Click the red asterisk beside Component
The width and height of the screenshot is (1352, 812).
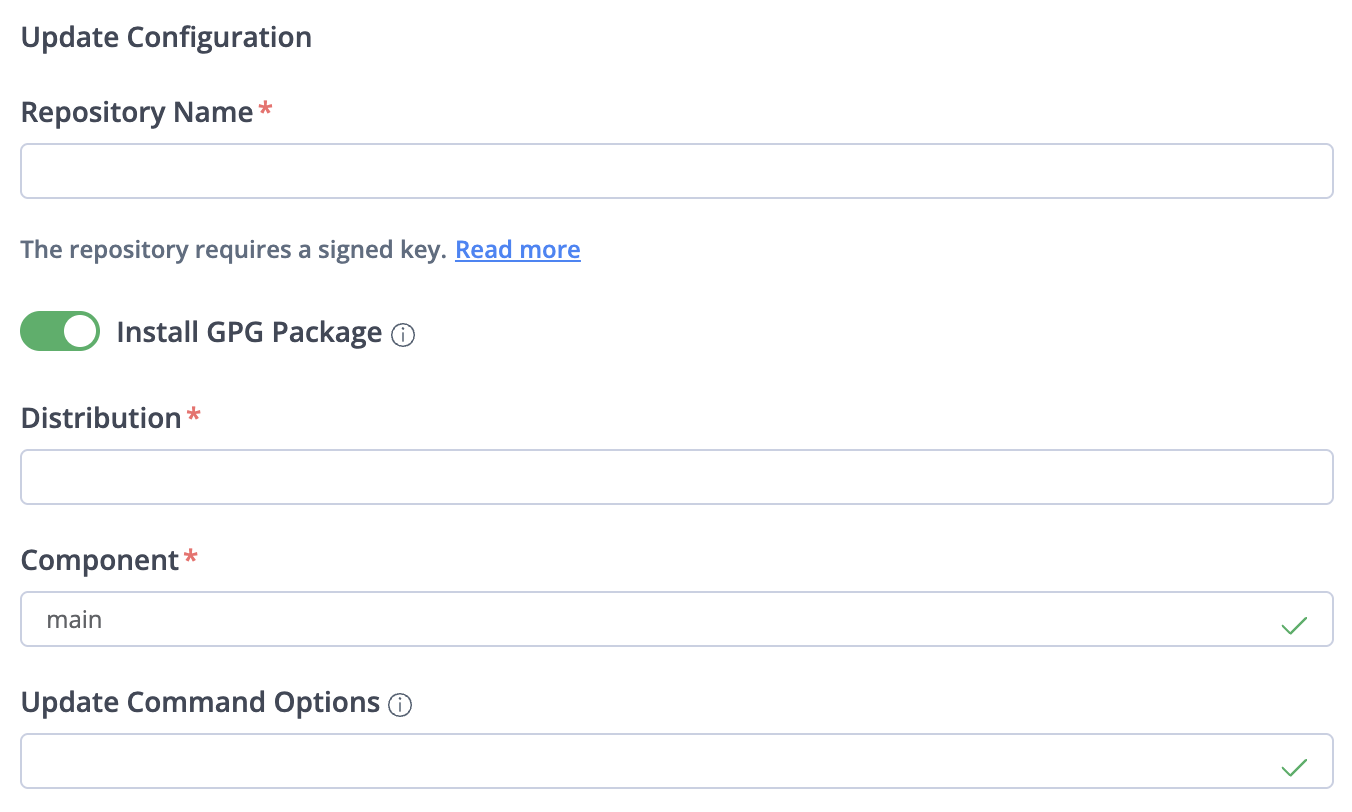(x=191, y=558)
